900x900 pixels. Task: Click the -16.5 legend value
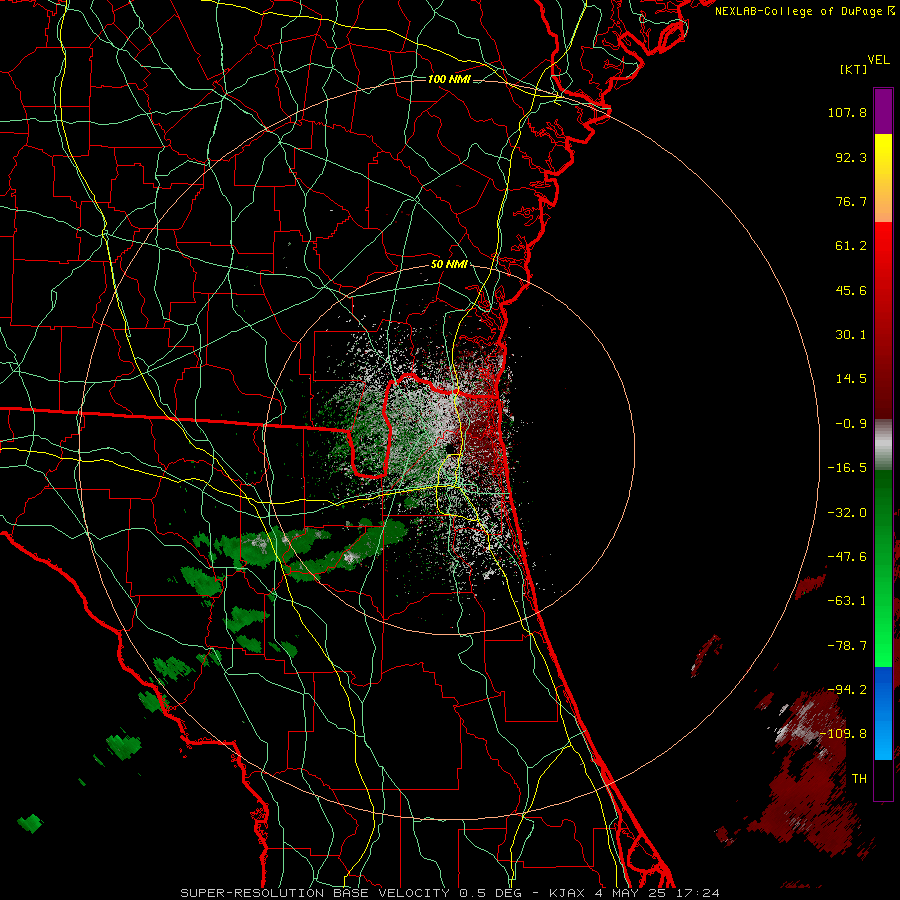[847, 468]
